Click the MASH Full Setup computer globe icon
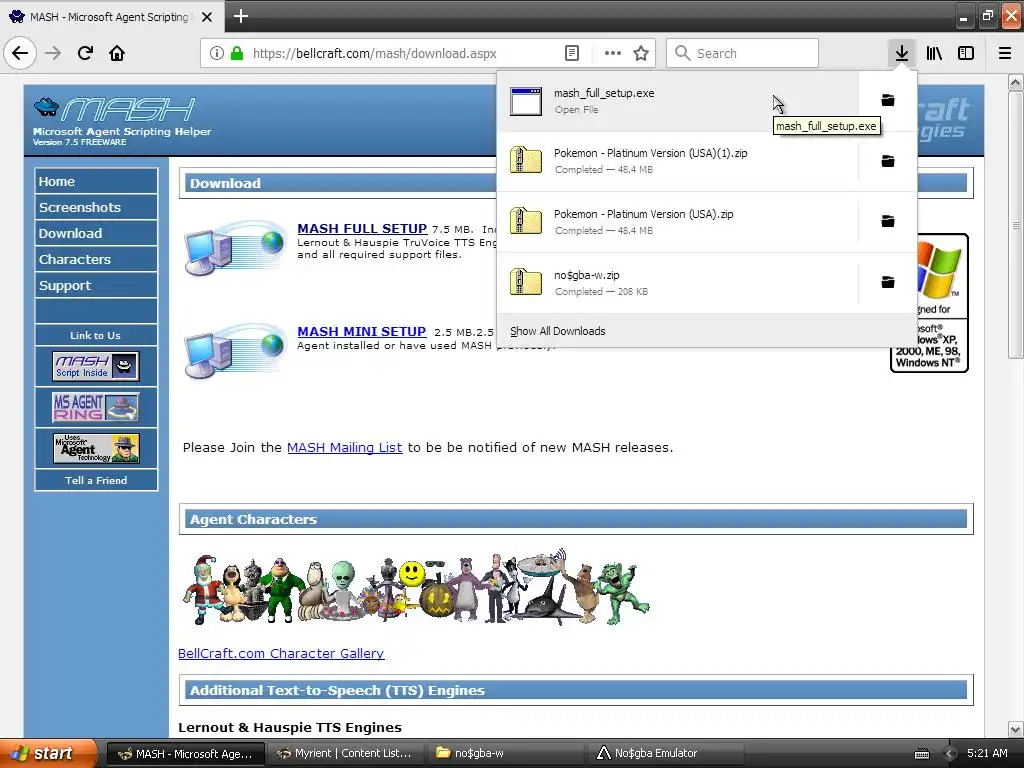 (x=235, y=246)
